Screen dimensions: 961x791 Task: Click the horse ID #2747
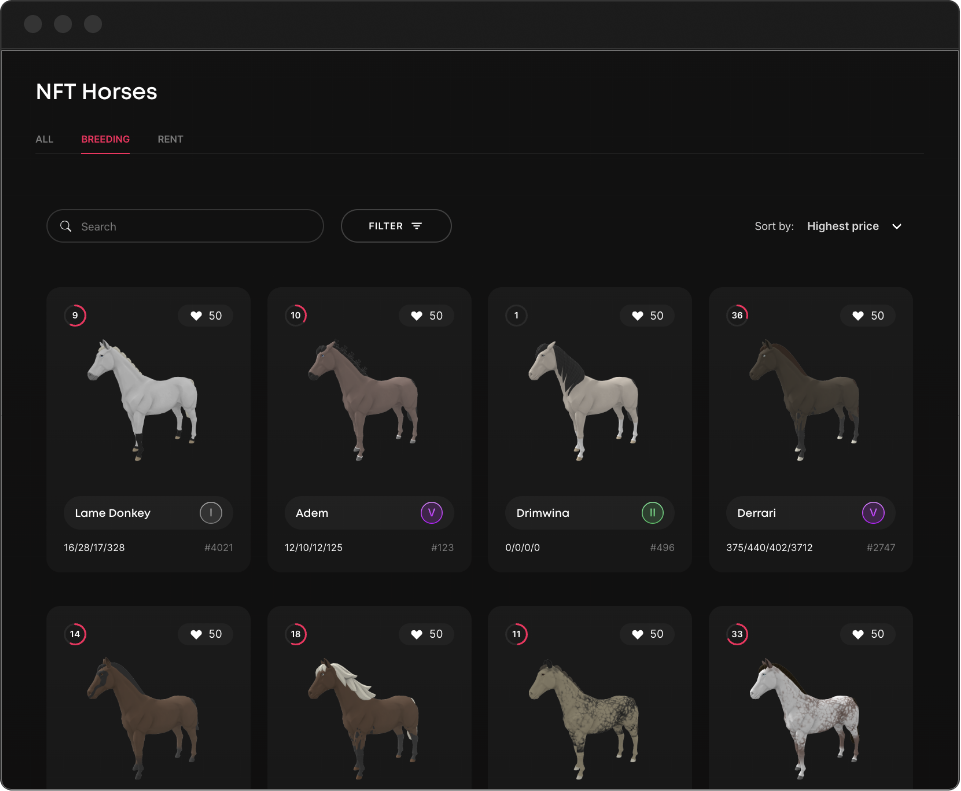[881, 547]
